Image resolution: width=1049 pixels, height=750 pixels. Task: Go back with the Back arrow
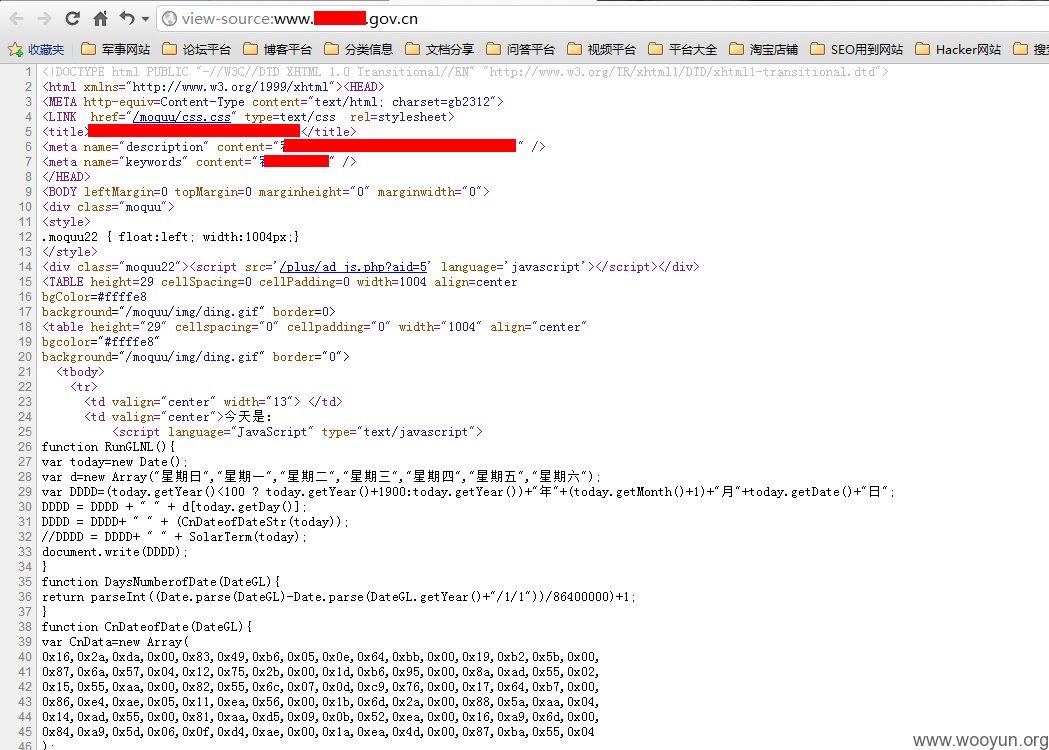pos(17,19)
